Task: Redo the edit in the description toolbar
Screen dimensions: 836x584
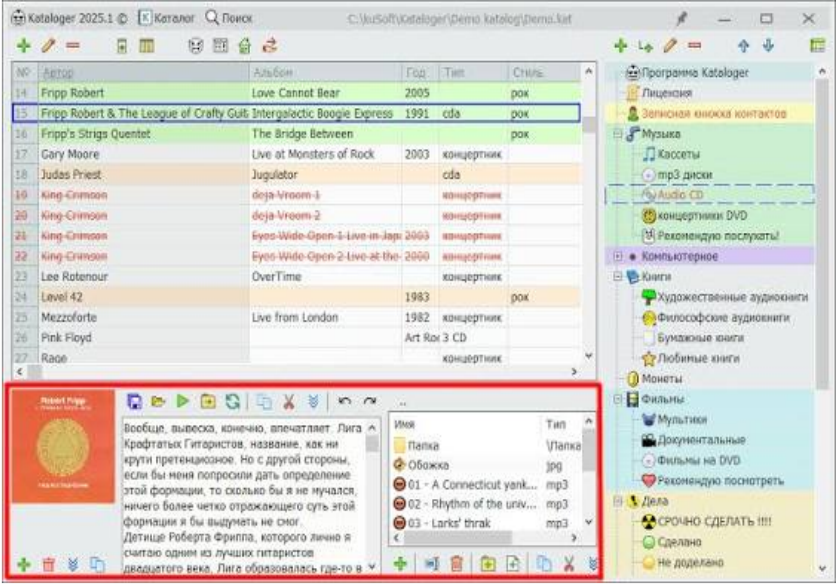Action: pos(369,401)
